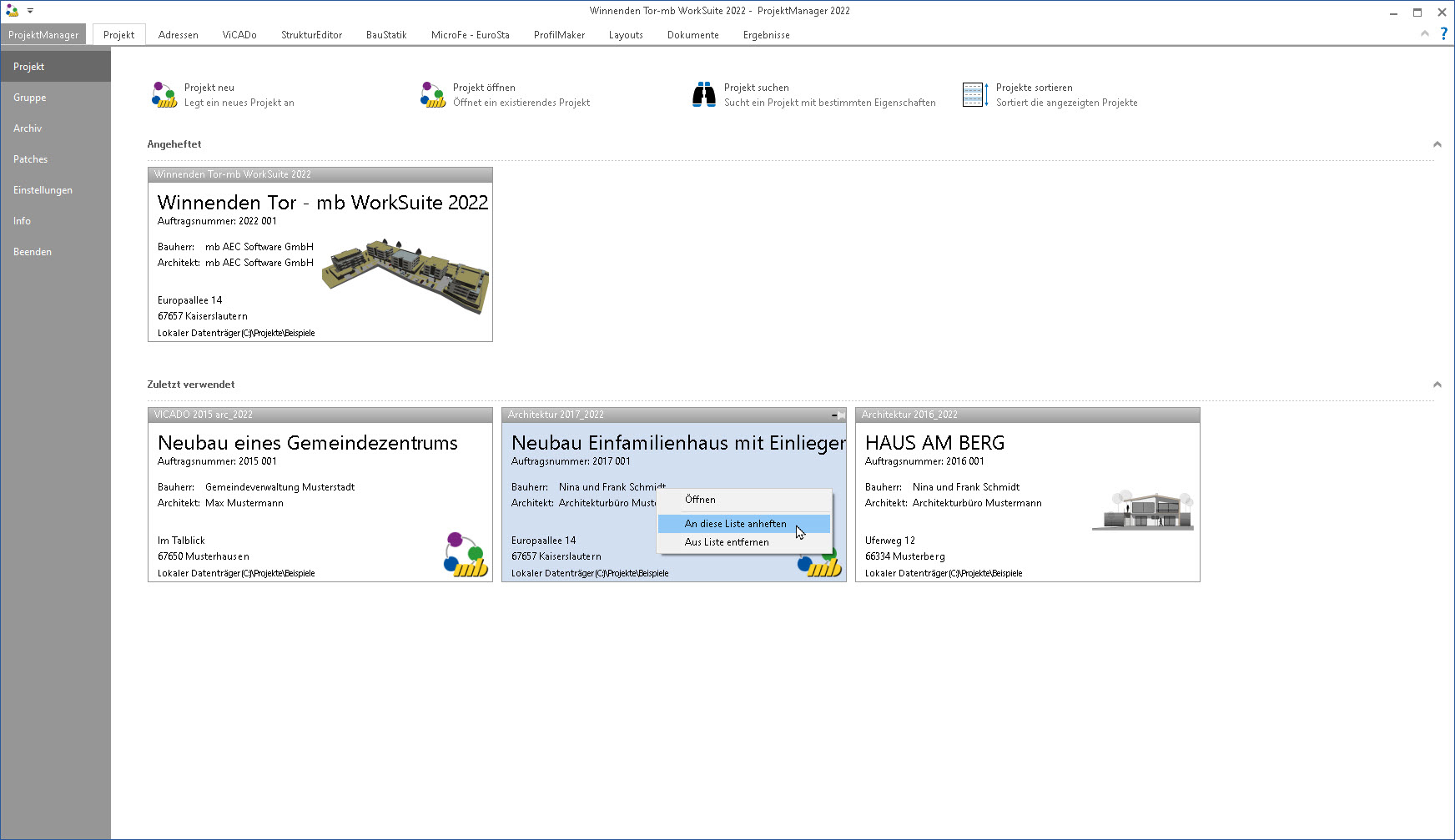Open Einstellungen in the left sidebar
This screenshot has height=840, width=1455.
[55, 190]
